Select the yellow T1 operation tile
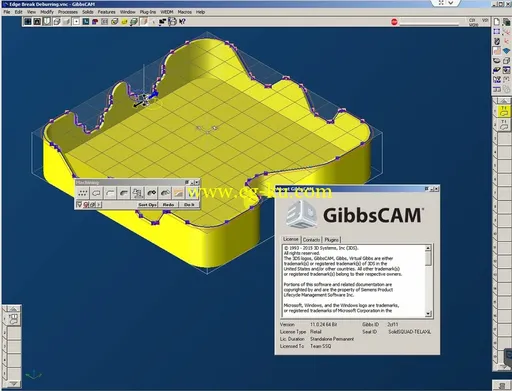Viewport: 512px width, 391px height. pos(504,111)
